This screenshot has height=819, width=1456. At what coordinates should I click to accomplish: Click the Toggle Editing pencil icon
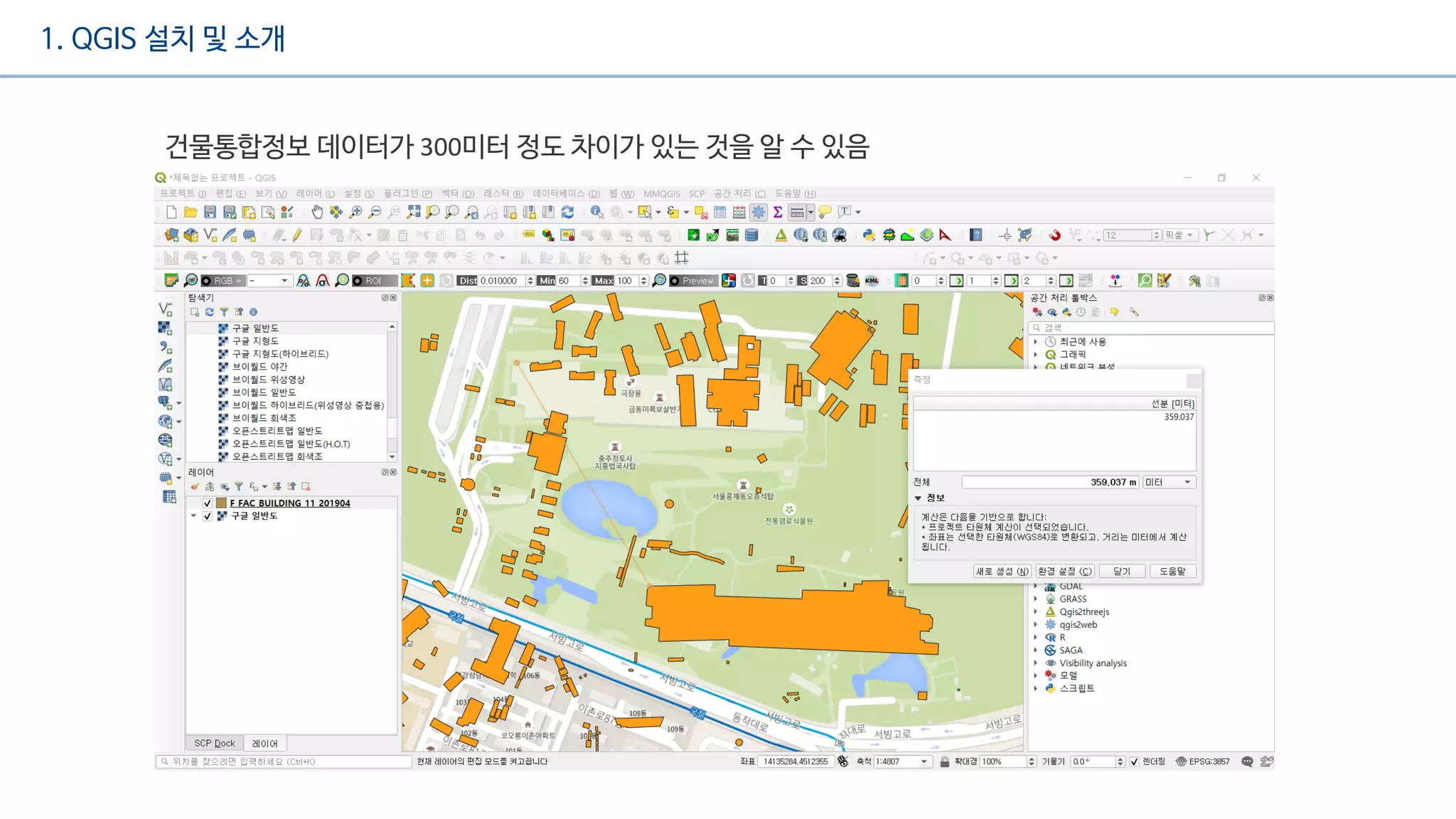click(x=297, y=235)
